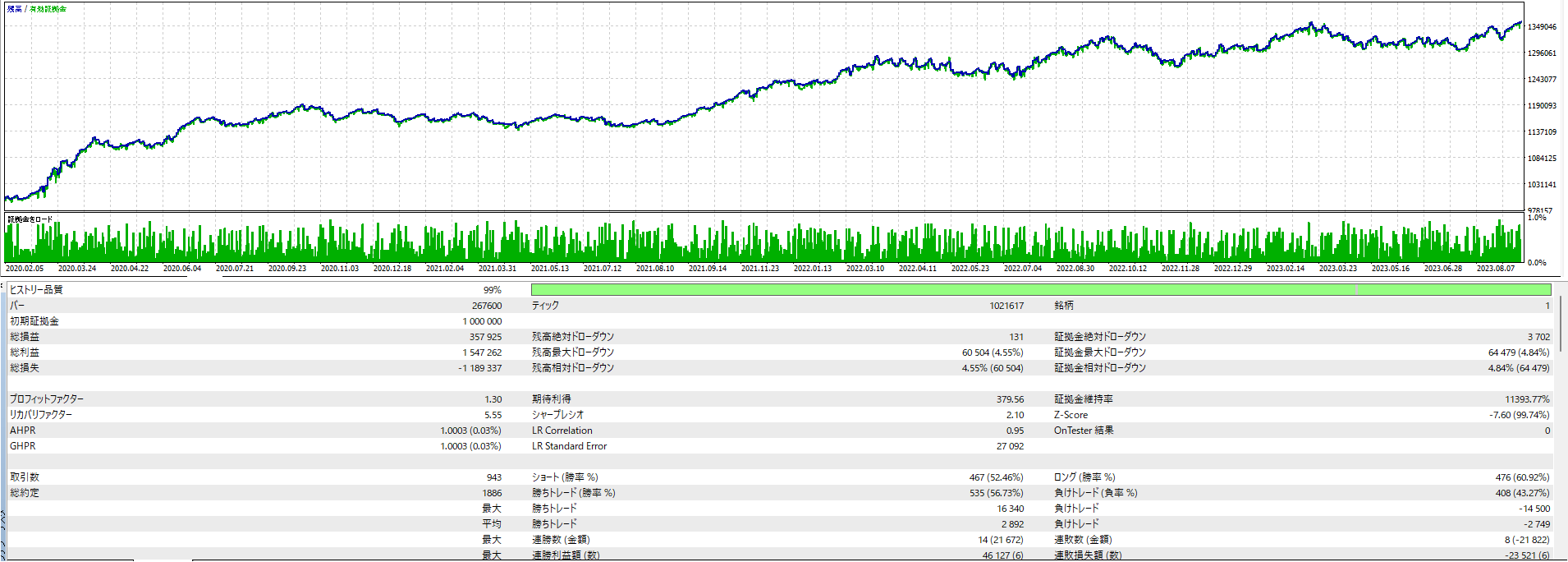Image resolution: width=1568 pixels, height=562 pixels.
Task: Click the 5.55 recovery factor value
Action: point(493,415)
